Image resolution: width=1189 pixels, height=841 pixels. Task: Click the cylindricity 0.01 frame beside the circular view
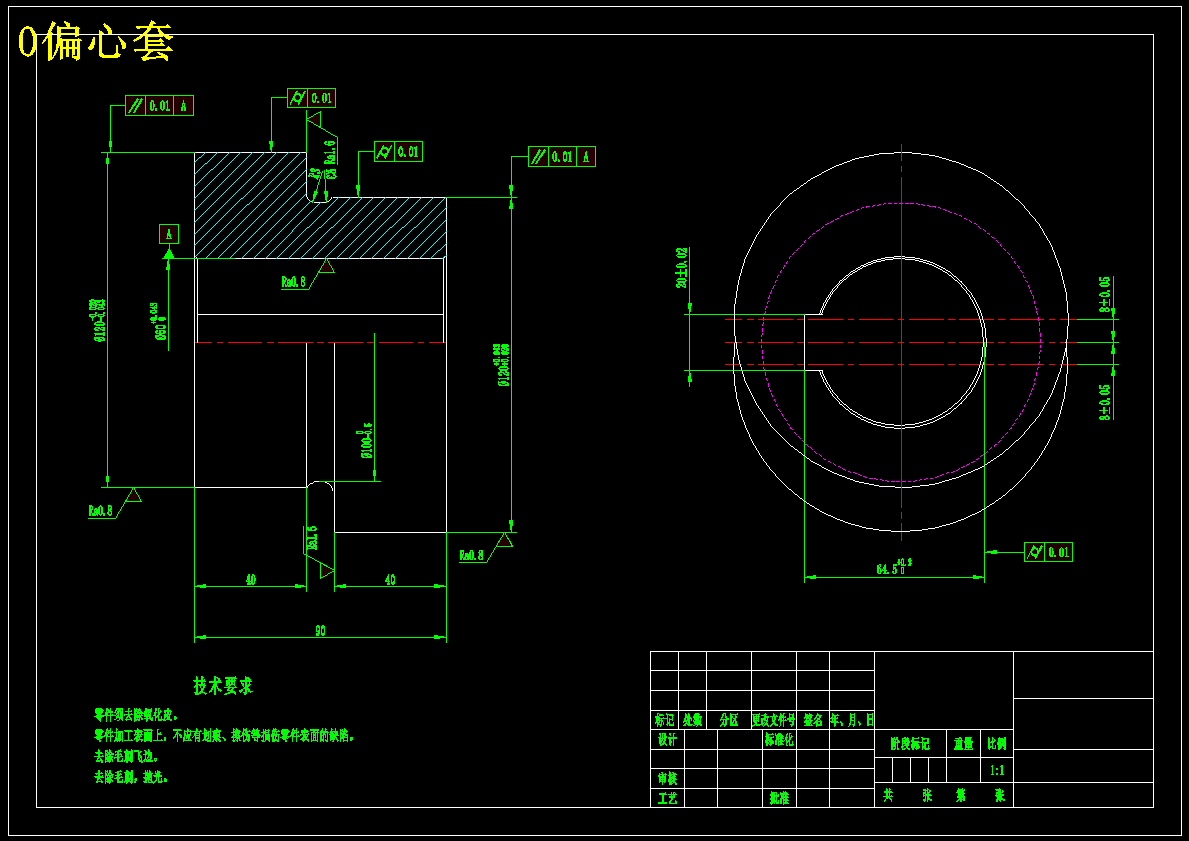[1048, 552]
